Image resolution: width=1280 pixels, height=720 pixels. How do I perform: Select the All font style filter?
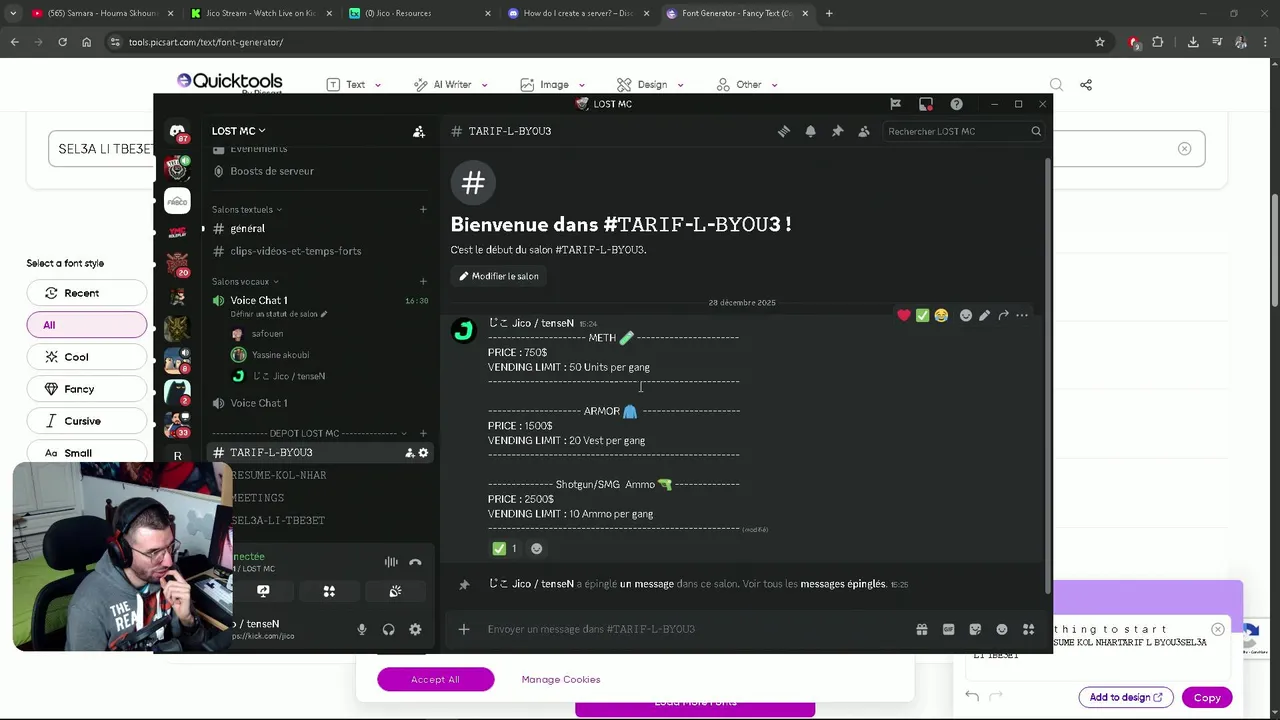(x=87, y=325)
